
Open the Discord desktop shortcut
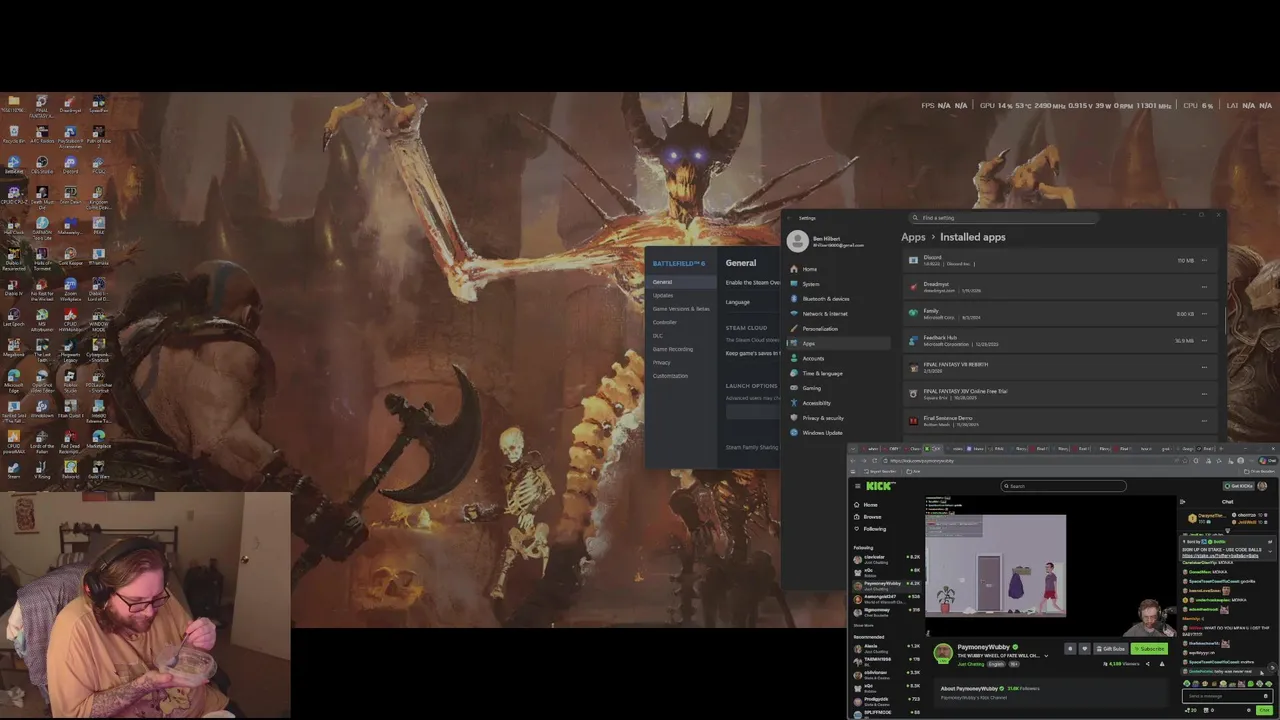[x=70, y=163]
